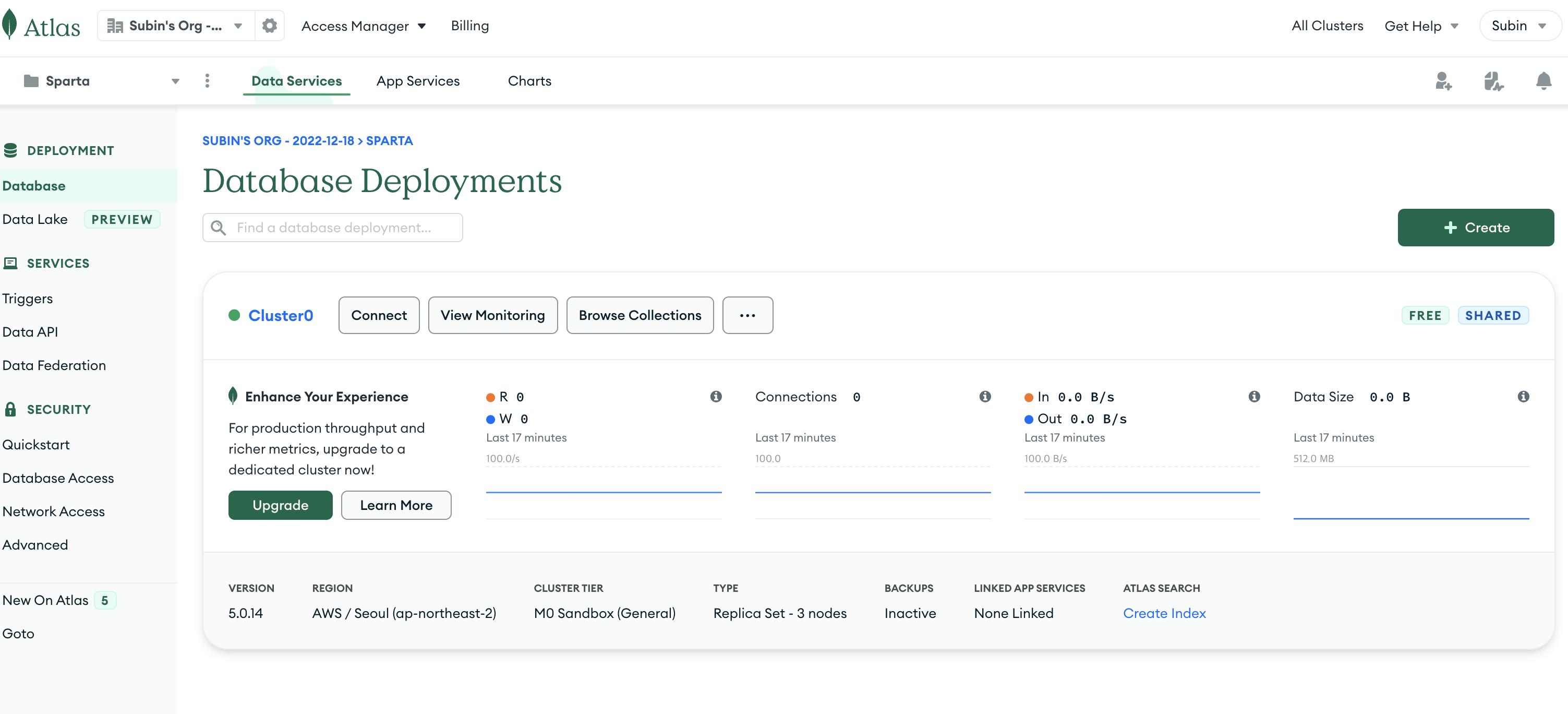The image size is (1568, 714).
Task: Click the invite user icon
Action: (x=1443, y=81)
